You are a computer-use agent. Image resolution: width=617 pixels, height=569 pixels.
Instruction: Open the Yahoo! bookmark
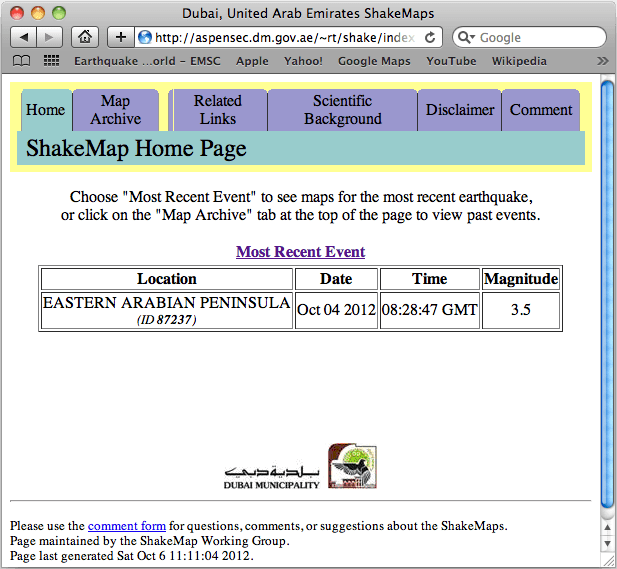point(303,61)
